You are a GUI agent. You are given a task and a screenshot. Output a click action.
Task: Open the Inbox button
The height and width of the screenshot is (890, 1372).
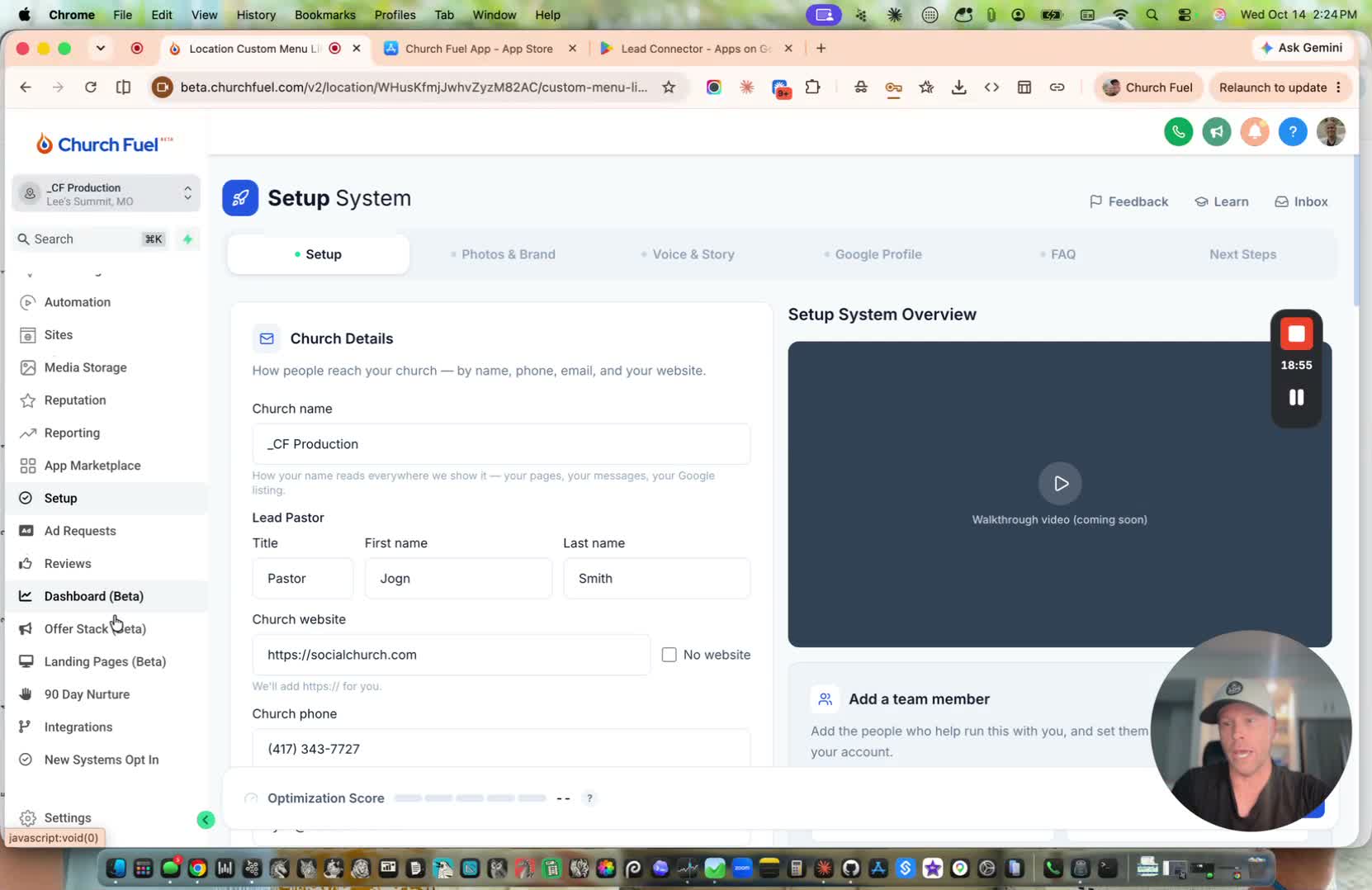point(1301,201)
